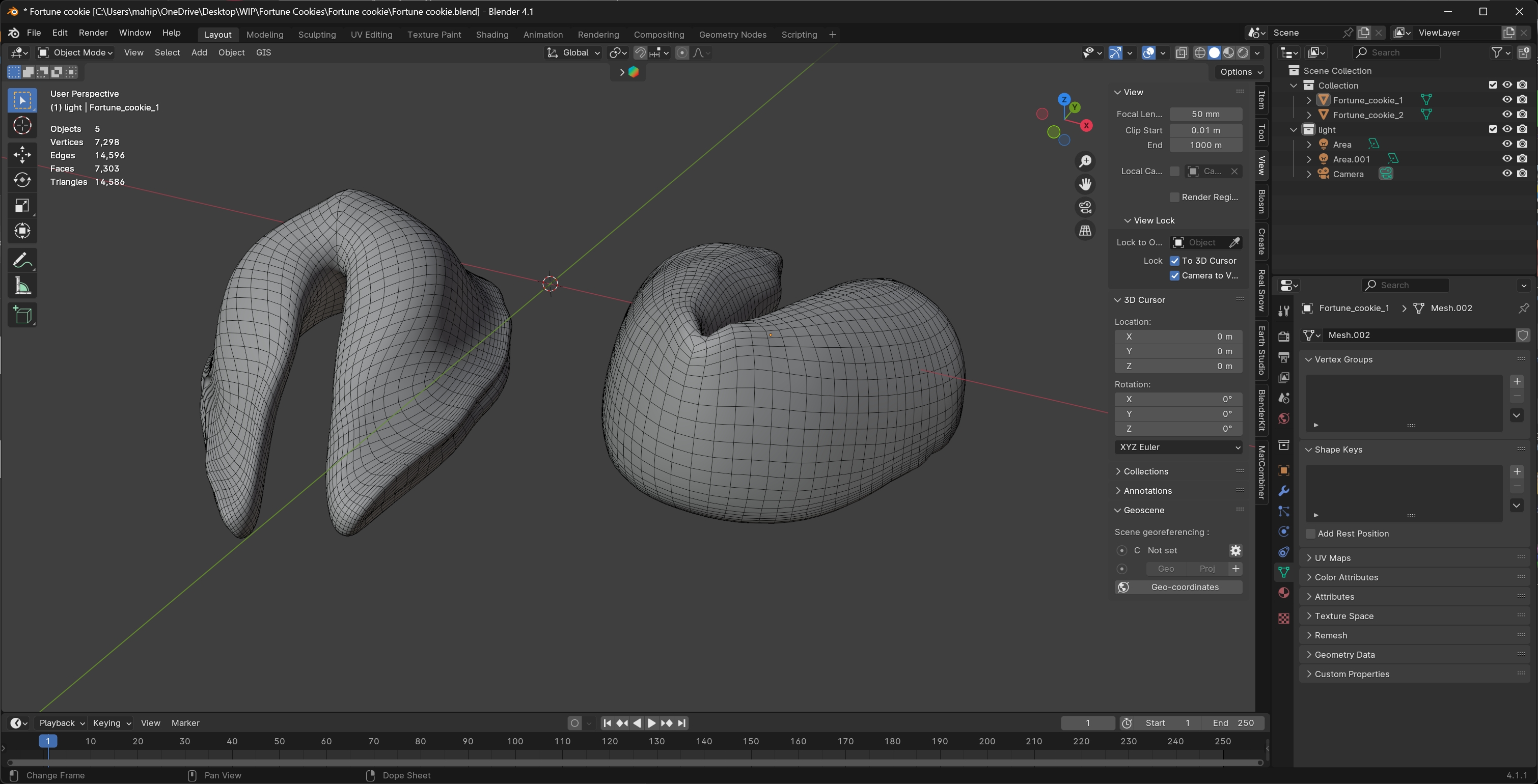Select the Rotate tool
The width and height of the screenshot is (1538, 784).
[x=22, y=180]
